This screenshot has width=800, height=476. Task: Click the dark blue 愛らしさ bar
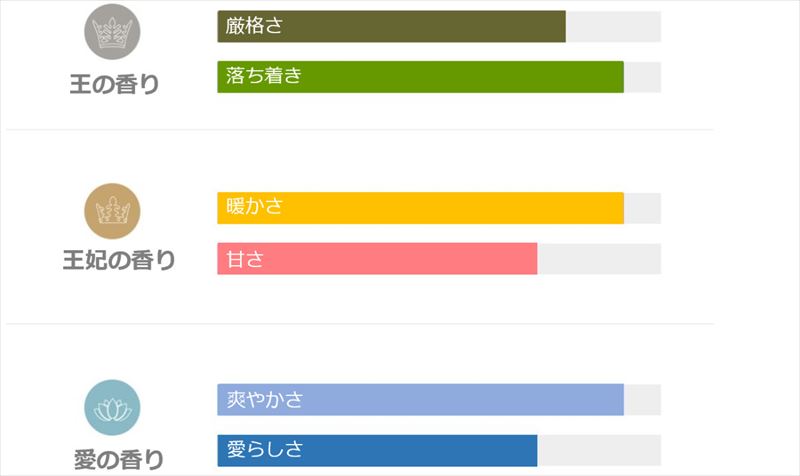coord(377,451)
